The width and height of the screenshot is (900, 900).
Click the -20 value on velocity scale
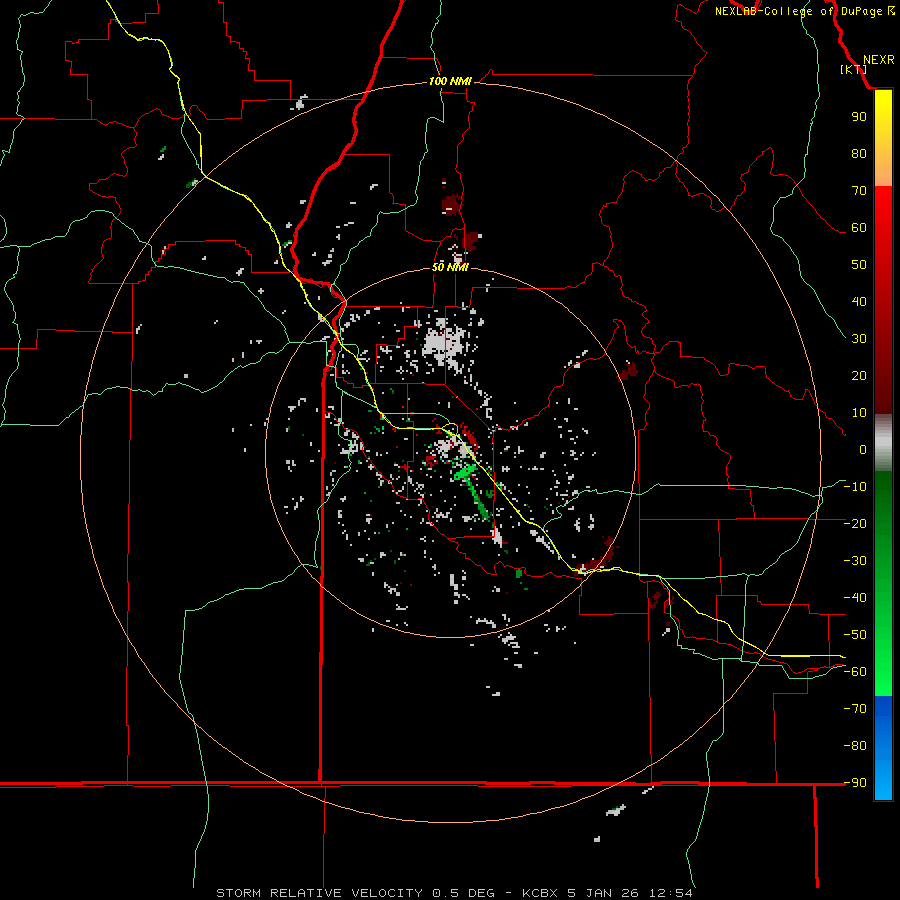[x=855, y=523]
